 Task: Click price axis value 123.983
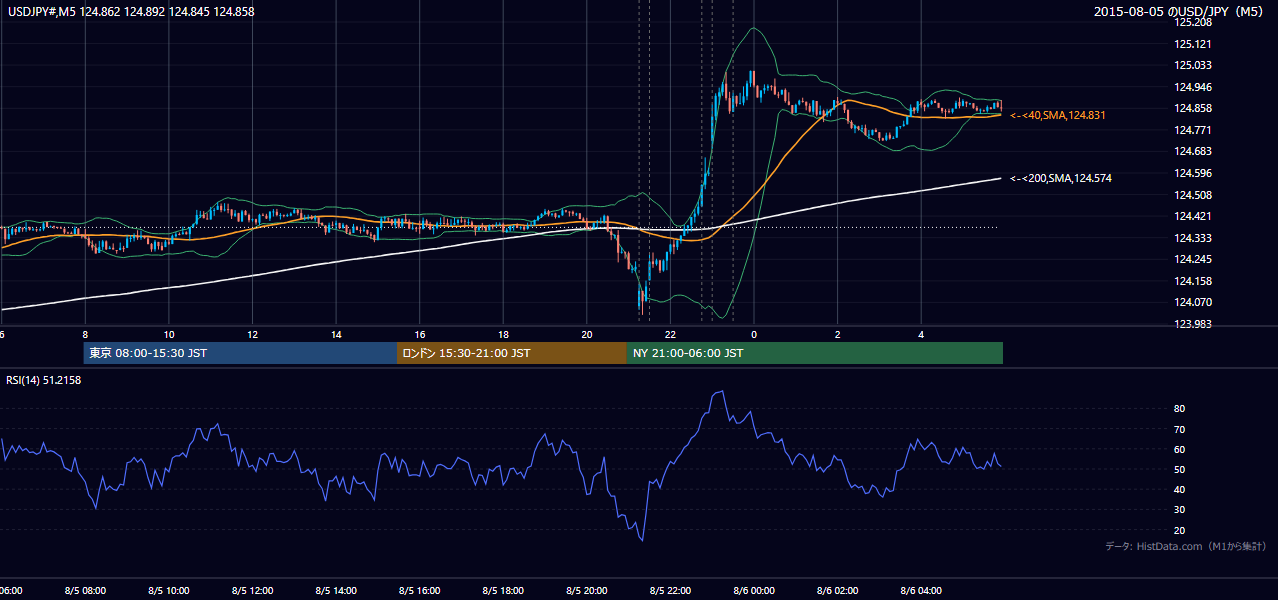[1193, 324]
